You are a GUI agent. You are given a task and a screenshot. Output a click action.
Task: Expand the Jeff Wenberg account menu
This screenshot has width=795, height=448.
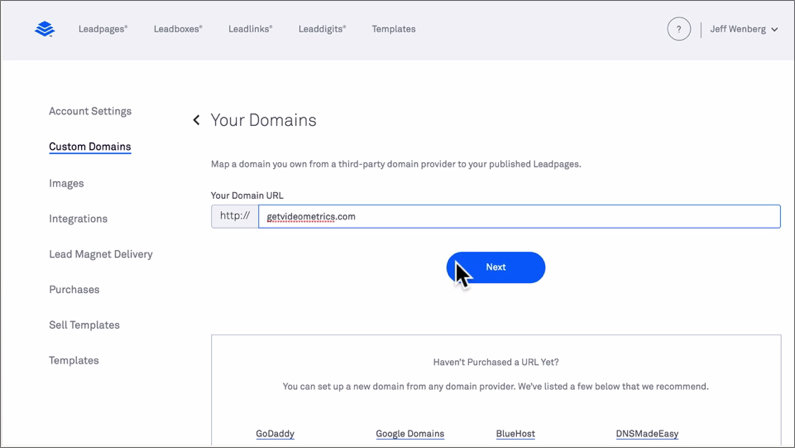(x=743, y=29)
